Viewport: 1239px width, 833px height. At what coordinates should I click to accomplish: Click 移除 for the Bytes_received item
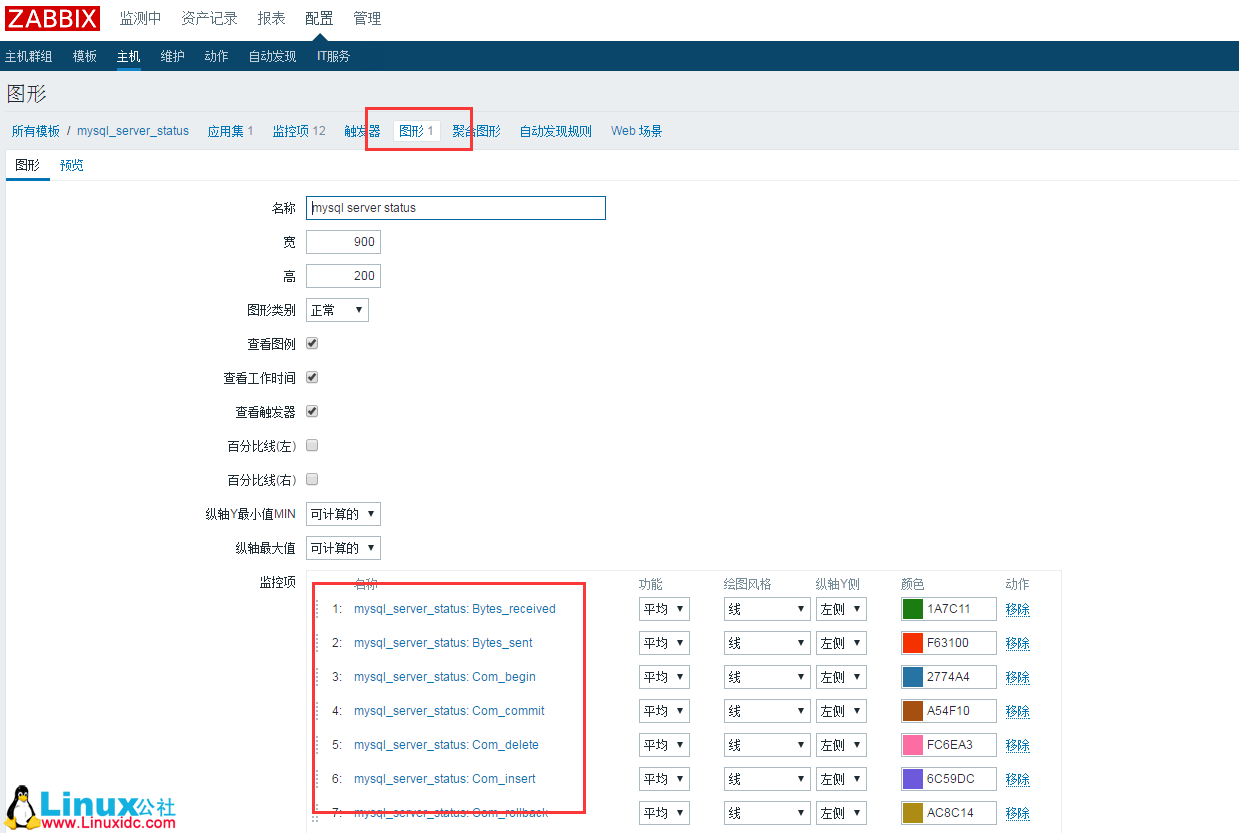pos(1017,608)
